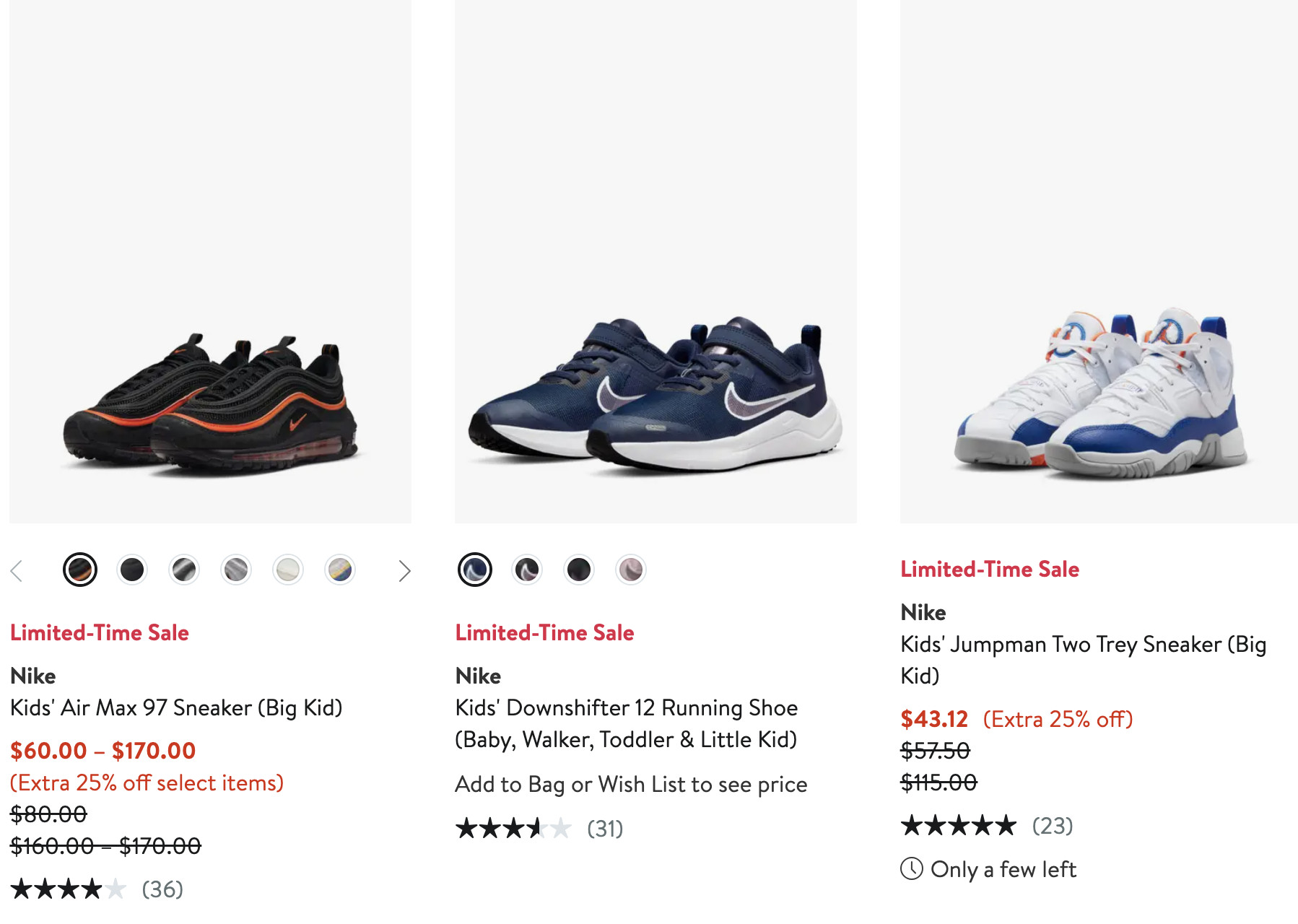This screenshot has width=1298, height=924.
Task: Show next Air Max 97 color options
Action: pos(404,571)
